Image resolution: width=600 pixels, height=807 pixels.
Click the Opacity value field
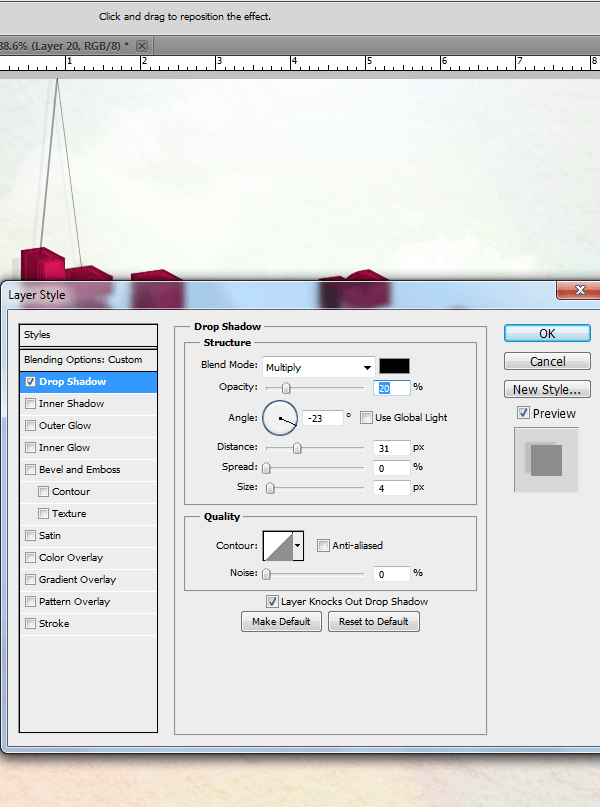pos(392,388)
